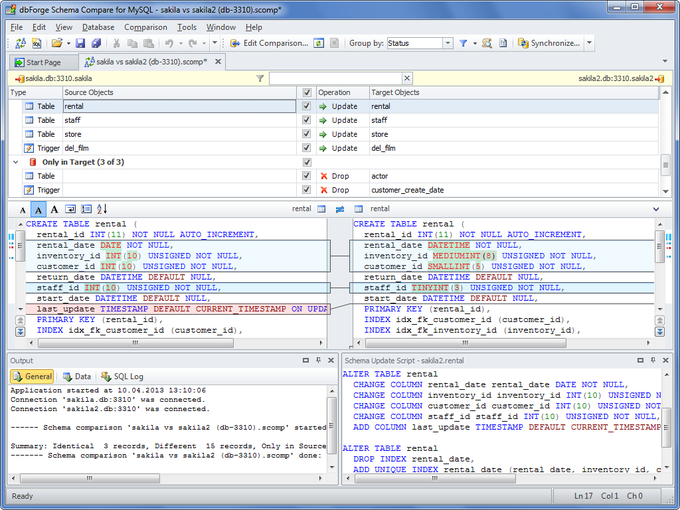Screen dimensions: 680x510
Task: Click the Generate Report document icon
Action: pos(503,43)
